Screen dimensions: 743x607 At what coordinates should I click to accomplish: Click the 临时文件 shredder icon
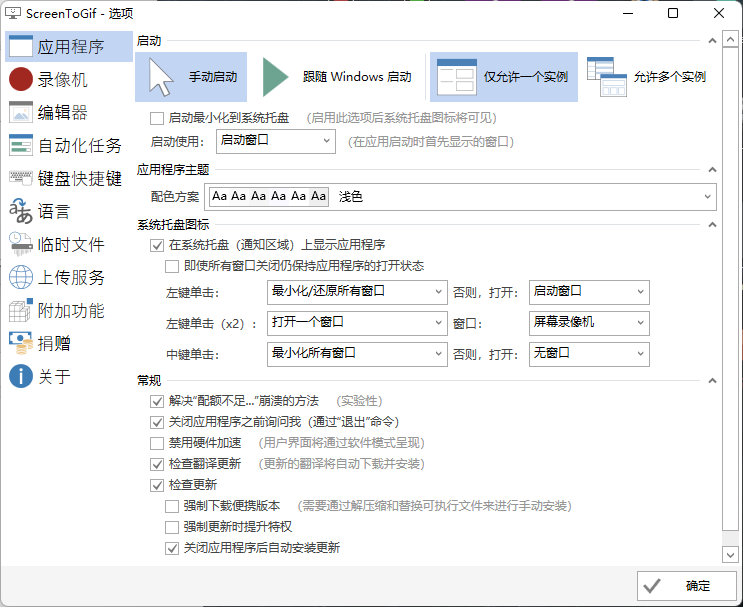coord(21,244)
